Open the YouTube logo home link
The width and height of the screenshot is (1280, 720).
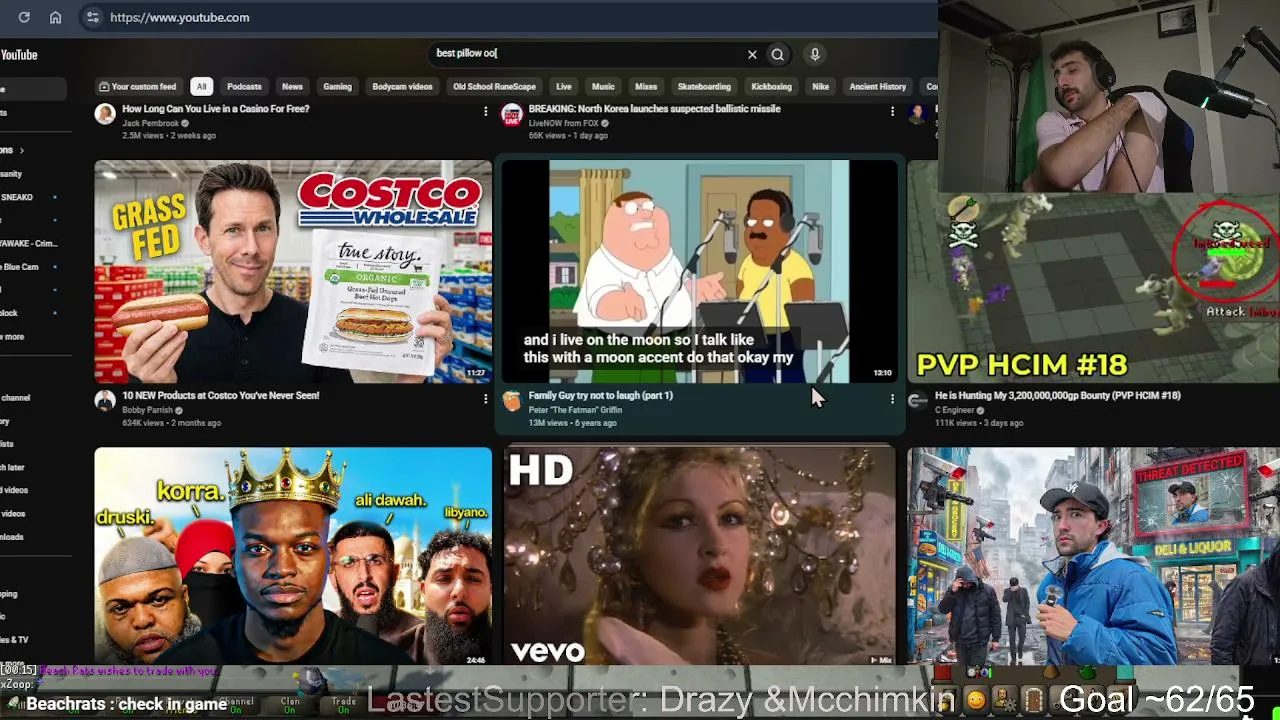[18, 55]
